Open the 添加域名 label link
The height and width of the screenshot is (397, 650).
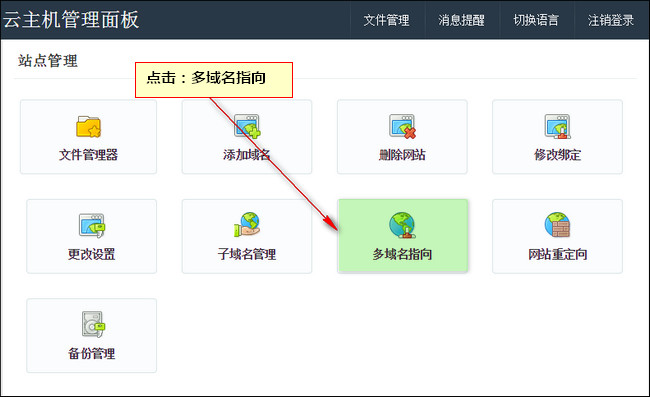247,155
